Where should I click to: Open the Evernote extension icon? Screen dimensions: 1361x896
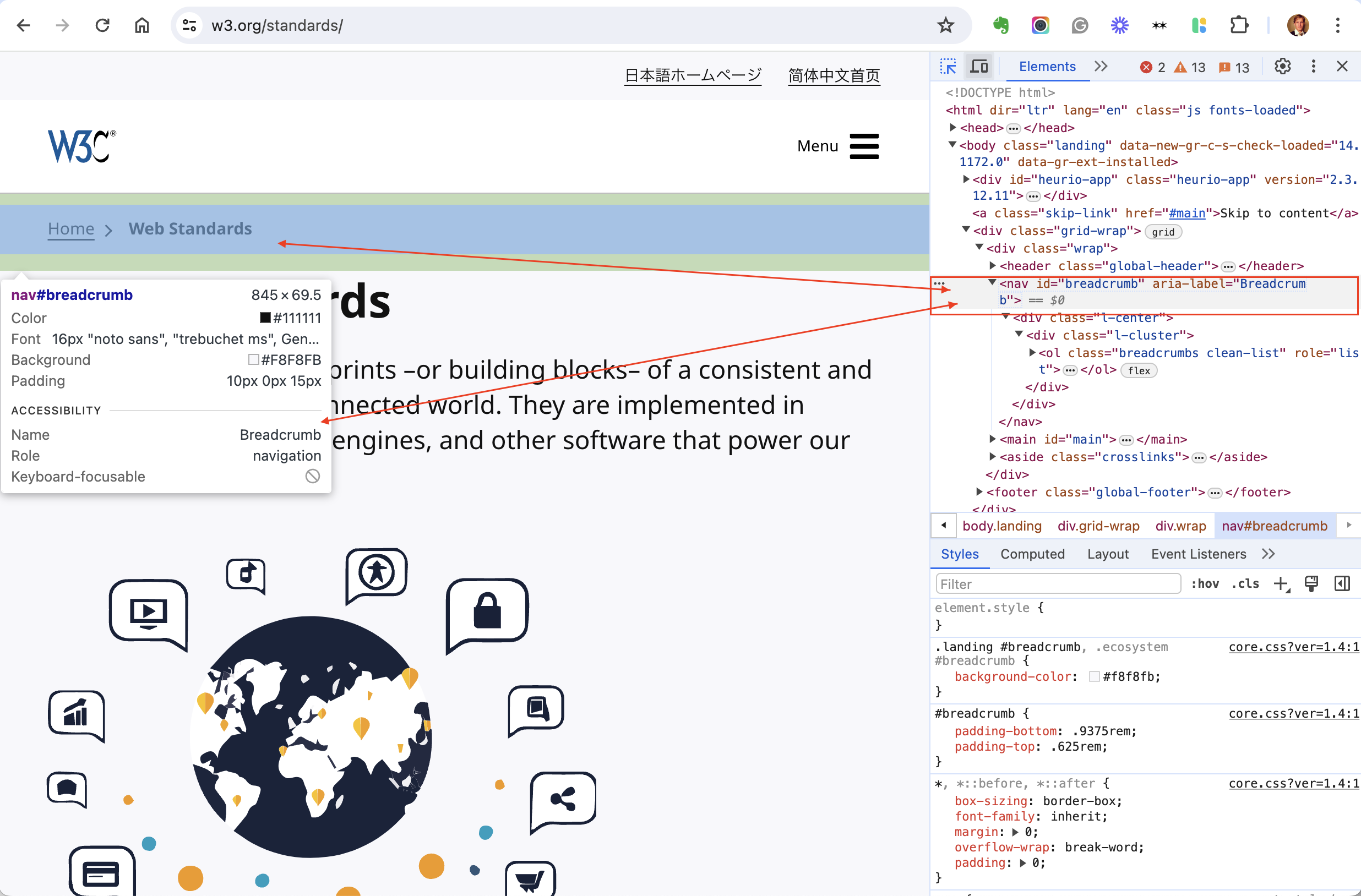pyautogui.click(x=1001, y=25)
